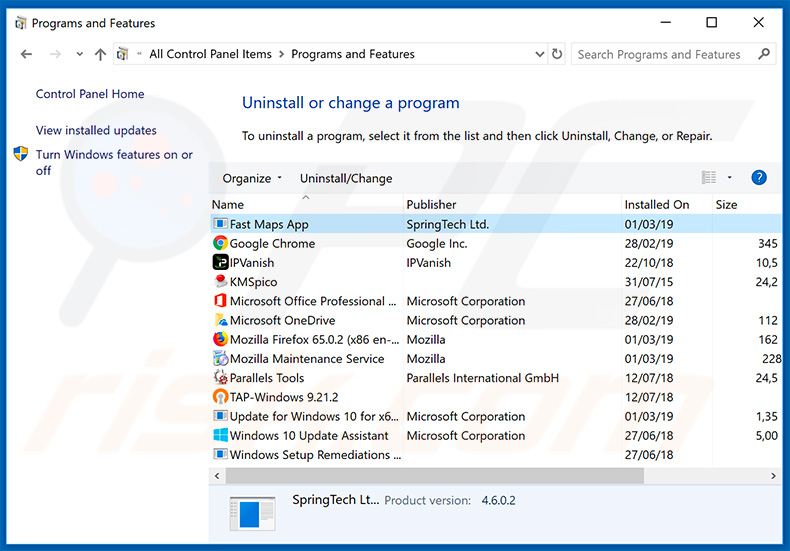Select the IPVanish program name

coord(252,262)
